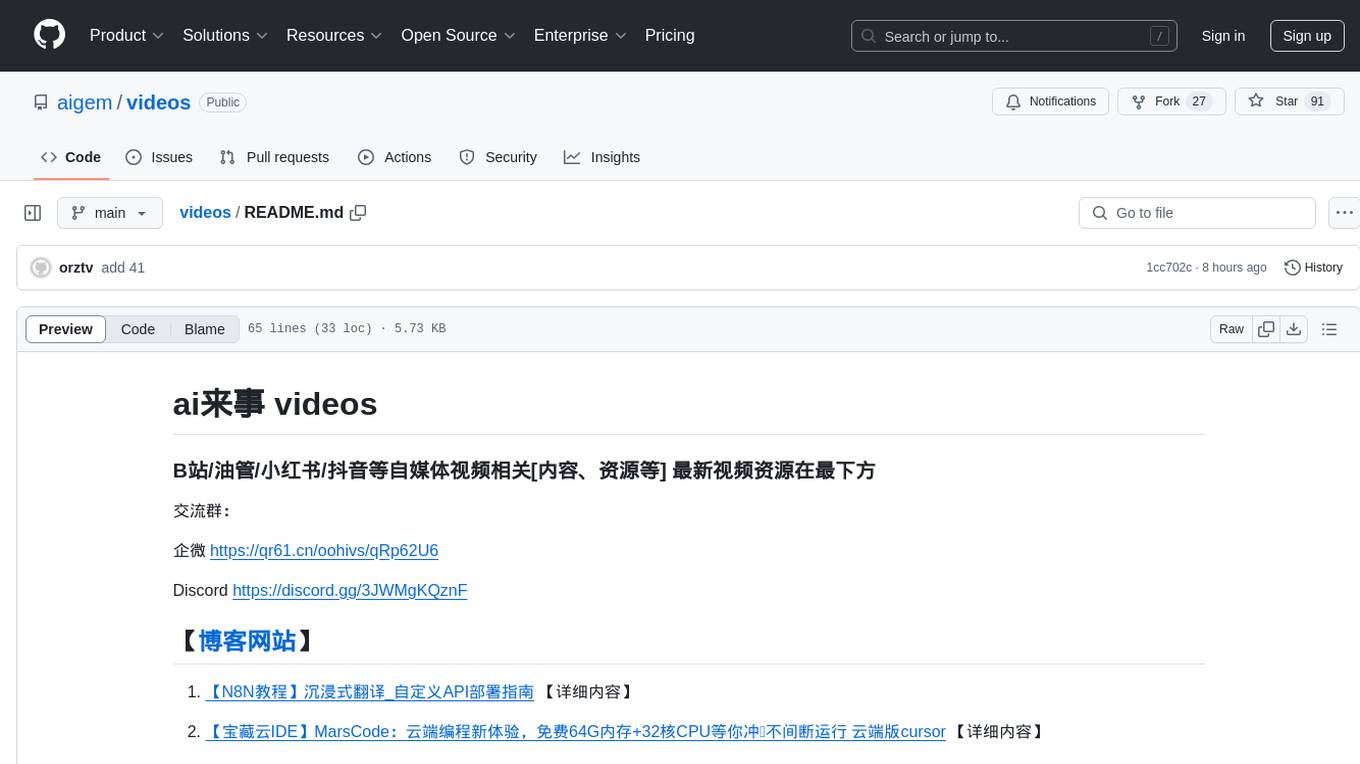Click the ai来事 videos heading
This screenshot has height=764, width=1360.
pos(275,403)
